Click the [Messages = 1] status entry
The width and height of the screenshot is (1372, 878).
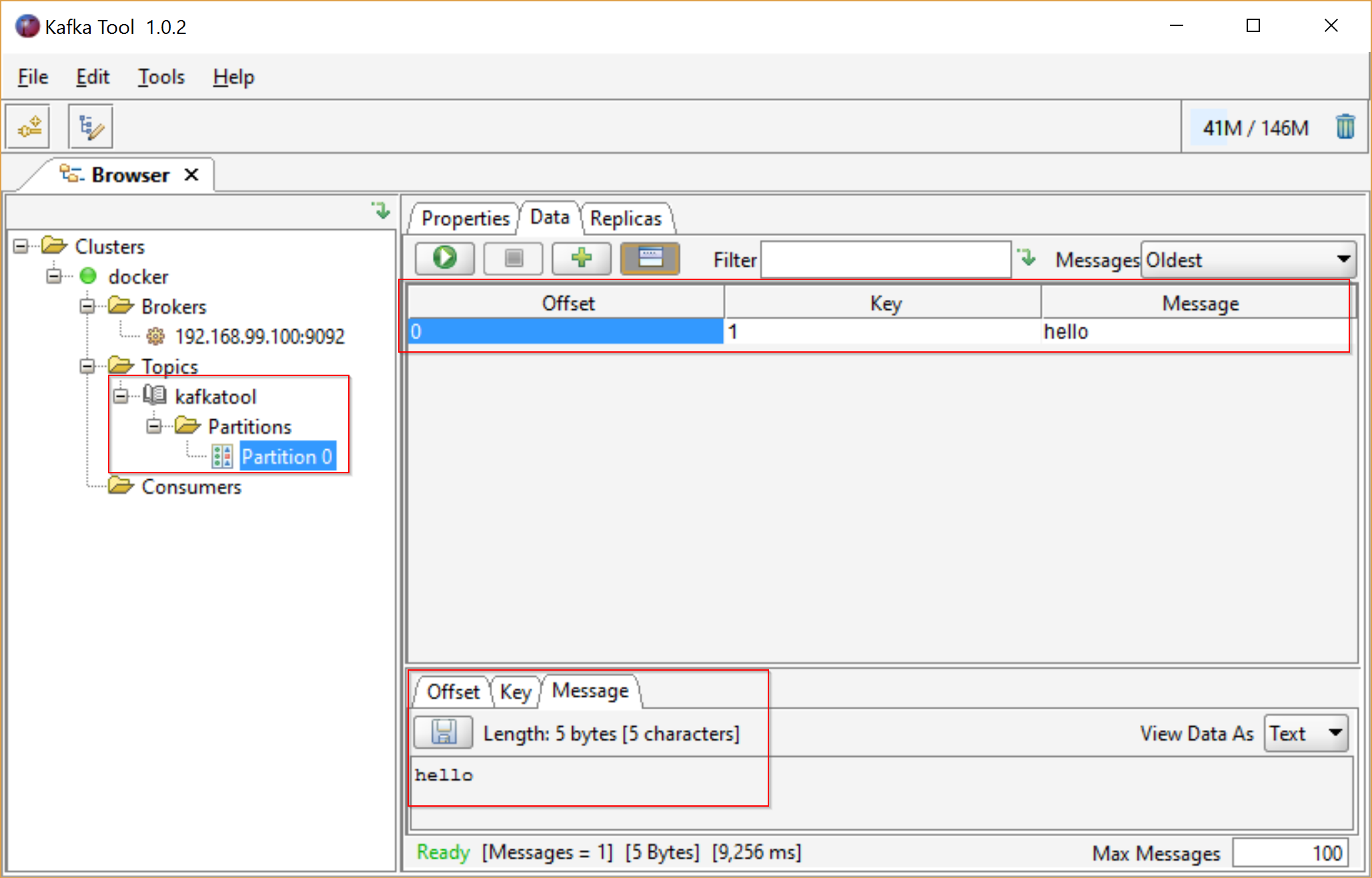coord(547,852)
